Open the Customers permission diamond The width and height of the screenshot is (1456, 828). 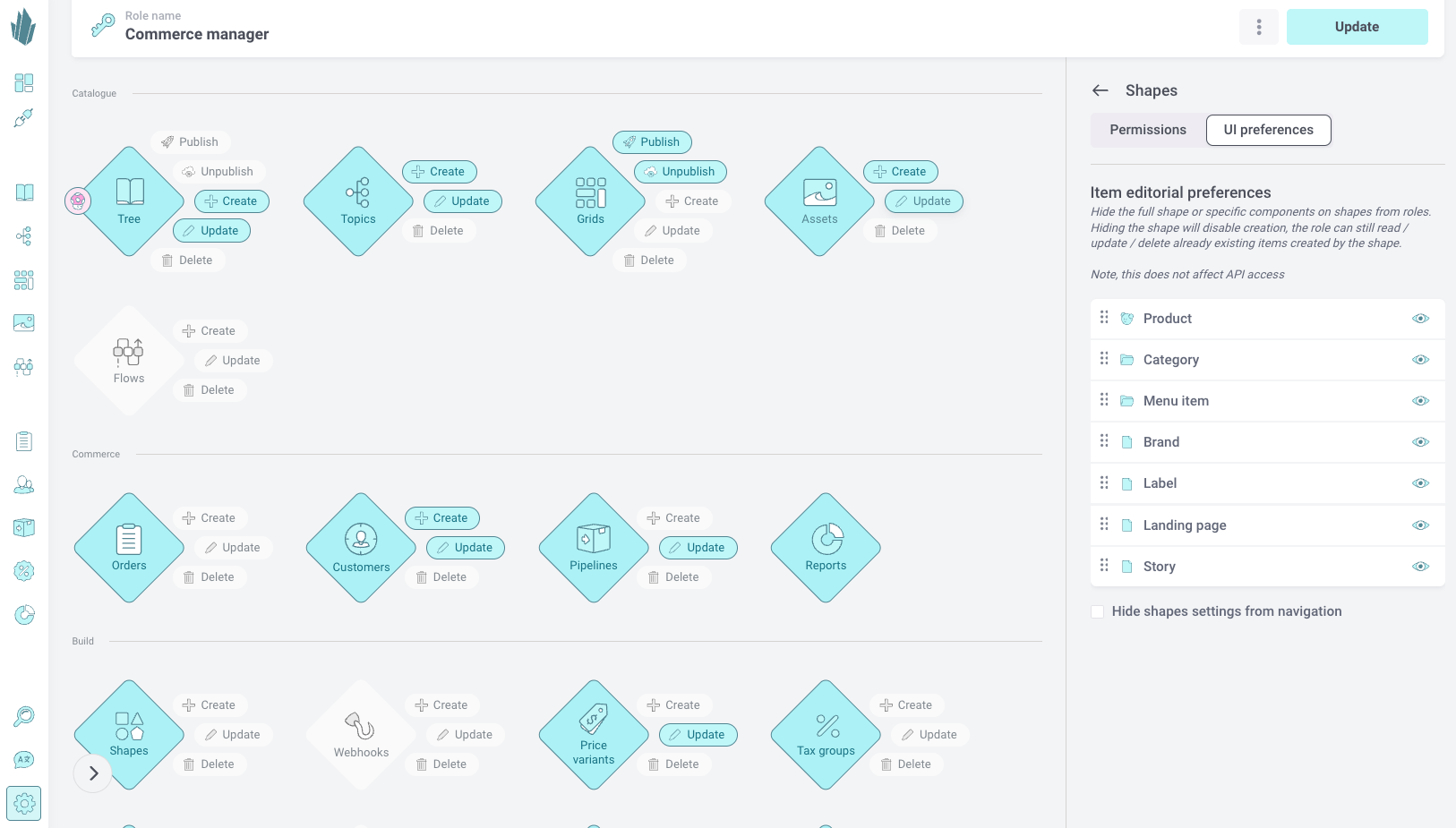(361, 548)
